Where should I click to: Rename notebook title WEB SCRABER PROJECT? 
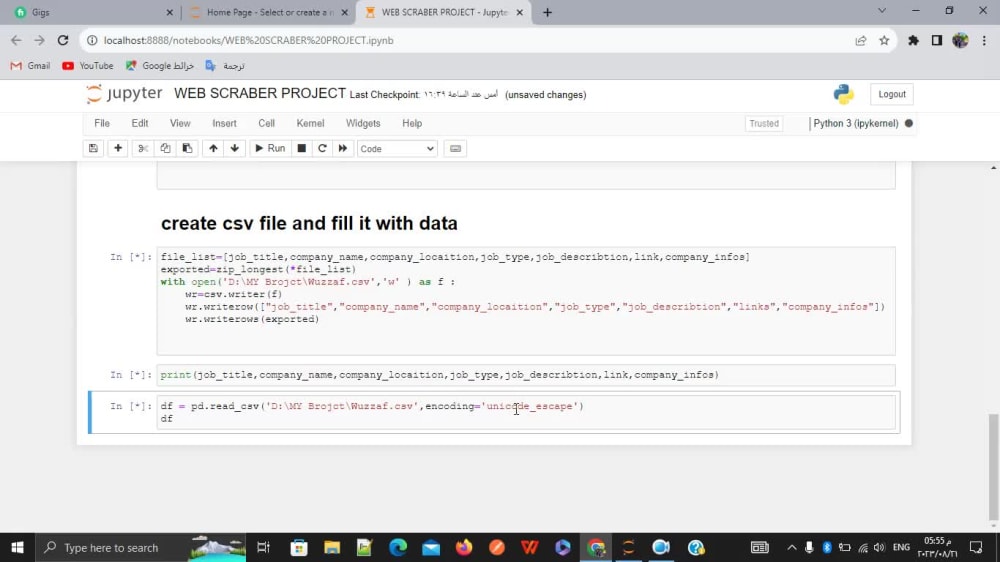[260, 94]
